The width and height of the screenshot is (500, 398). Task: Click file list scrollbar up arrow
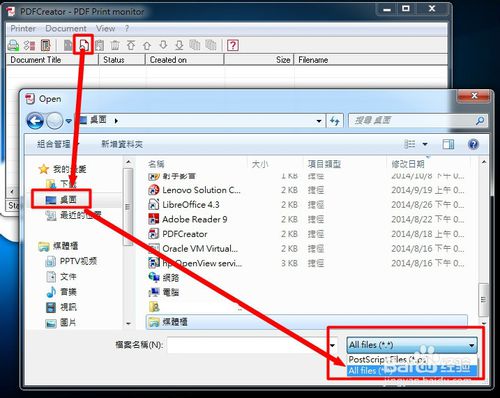484,162
